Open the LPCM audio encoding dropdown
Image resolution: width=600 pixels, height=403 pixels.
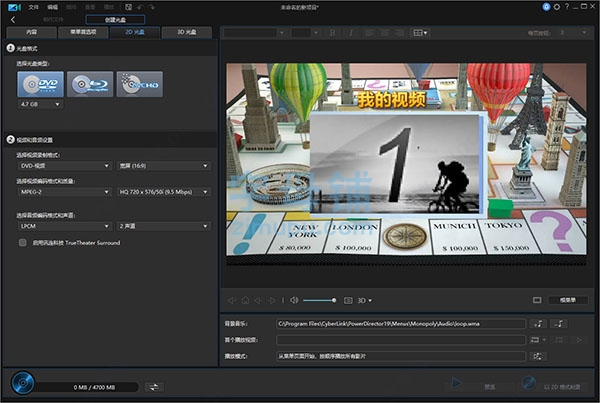pos(65,226)
